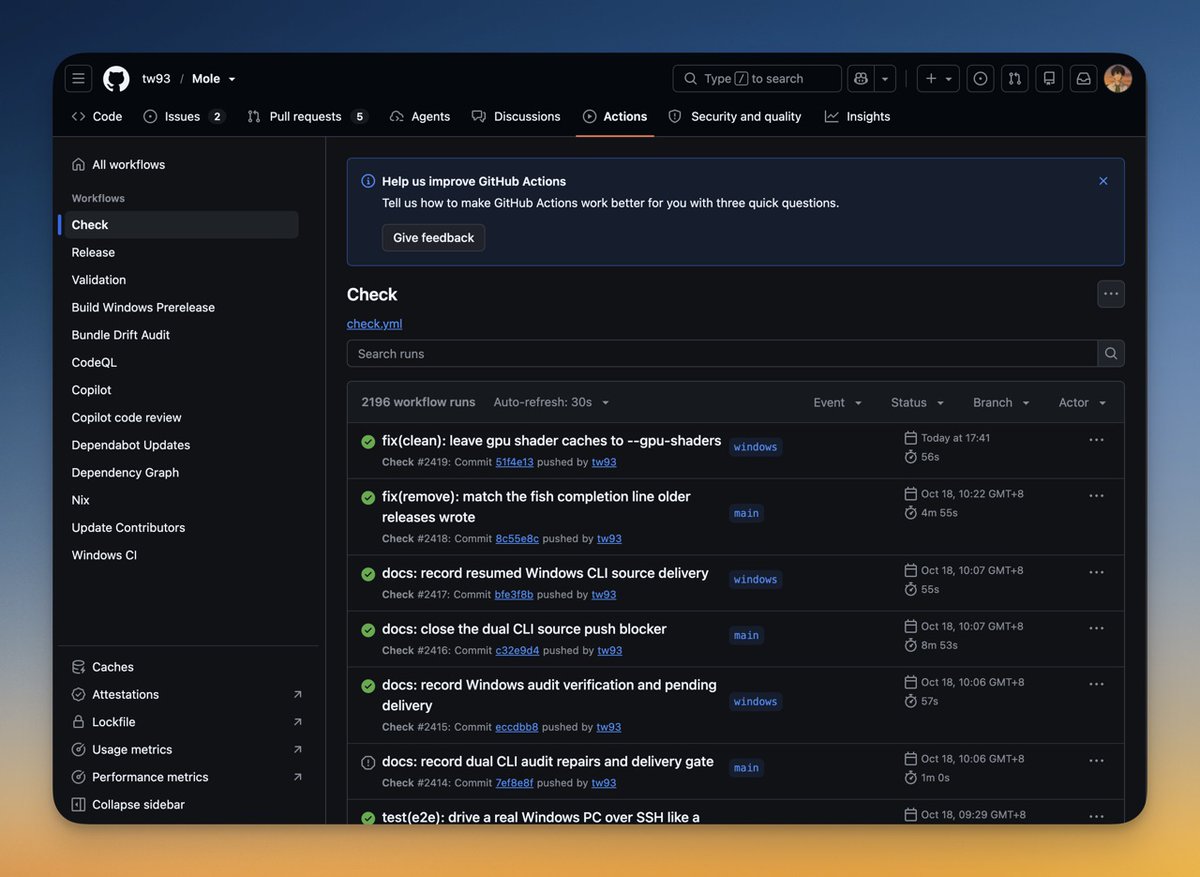This screenshot has width=1200, height=877.
Task: Open the header issues icon
Action: tap(980, 79)
